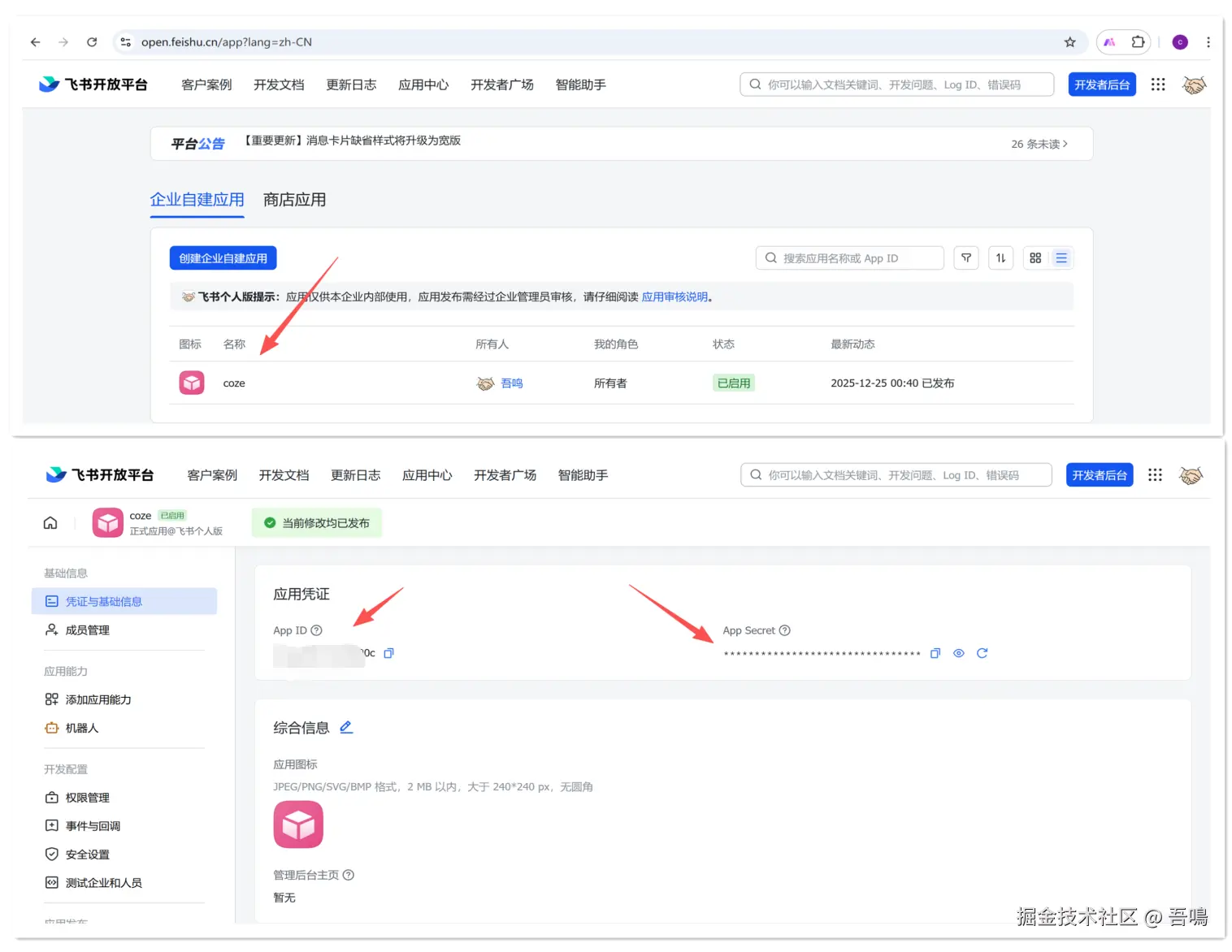Image resolution: width=1232 pixels, height=952 pixels.
Task: Open 应用中心 in top window
Action: (x=423, y=84)
